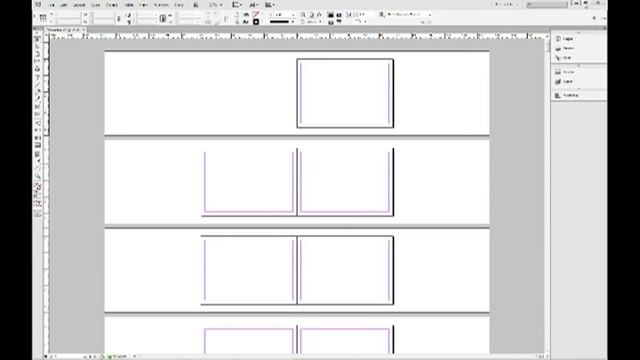Open the Color panel in the dock
The image size is (640, 360).
click(564, 82)
